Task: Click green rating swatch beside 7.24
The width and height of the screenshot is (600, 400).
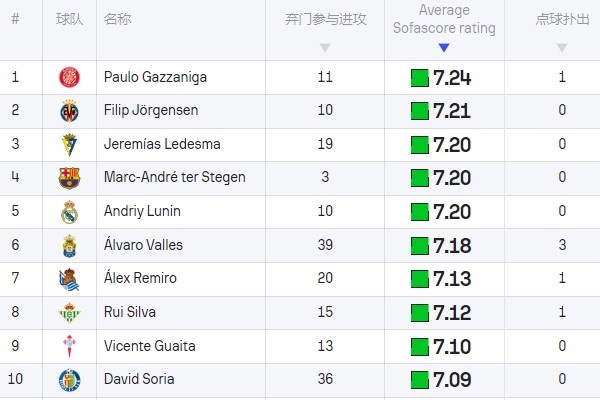Action: click(420, 77)
